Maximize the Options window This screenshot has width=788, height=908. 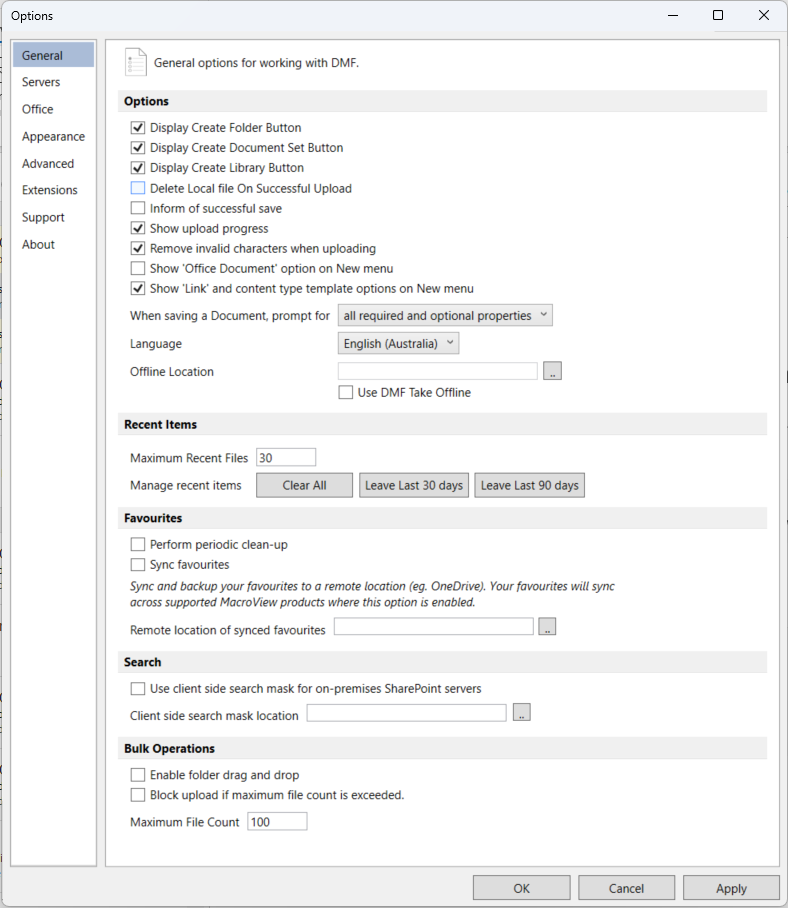coord(718,15)
